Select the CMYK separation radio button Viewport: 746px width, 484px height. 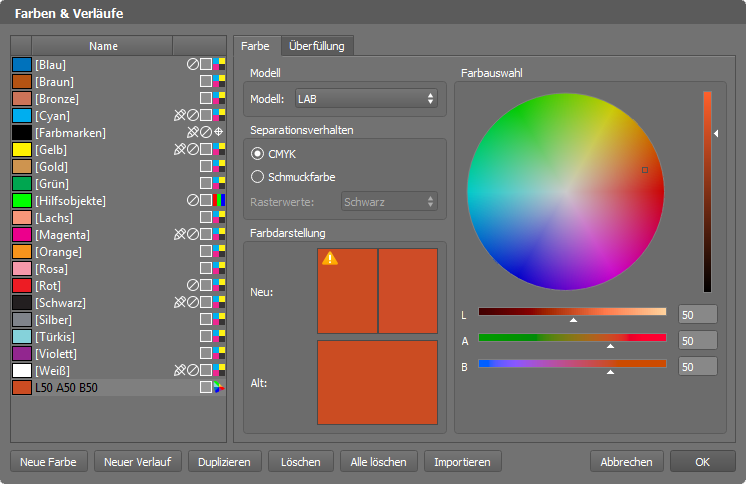tap(257, 154)
